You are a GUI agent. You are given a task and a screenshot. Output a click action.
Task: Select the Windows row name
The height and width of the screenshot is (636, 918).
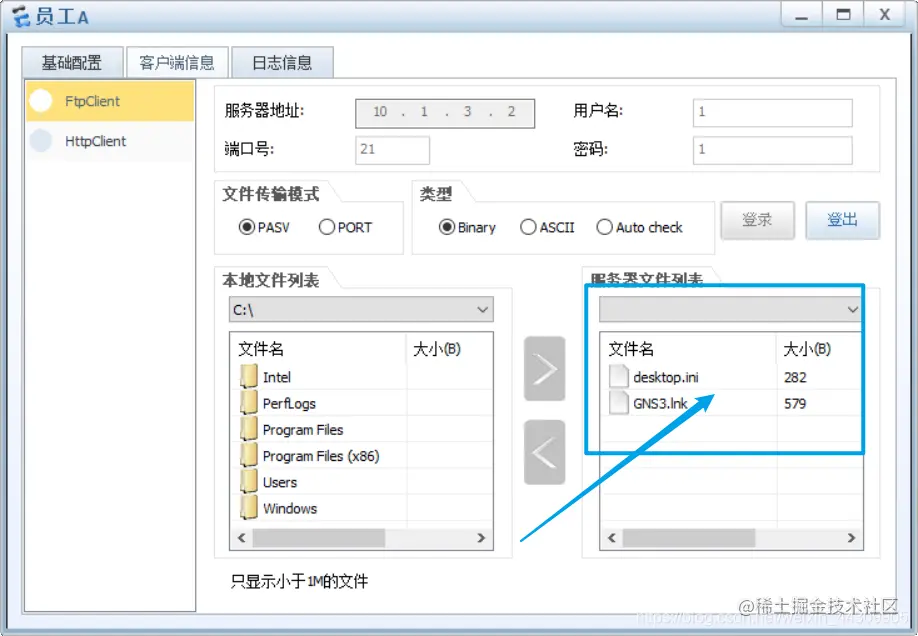click(290, 509)
